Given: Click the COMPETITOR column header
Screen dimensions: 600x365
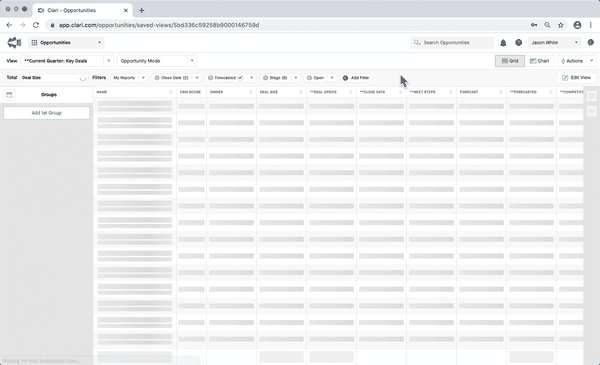Looking at the screenshot, I should 571,92.
